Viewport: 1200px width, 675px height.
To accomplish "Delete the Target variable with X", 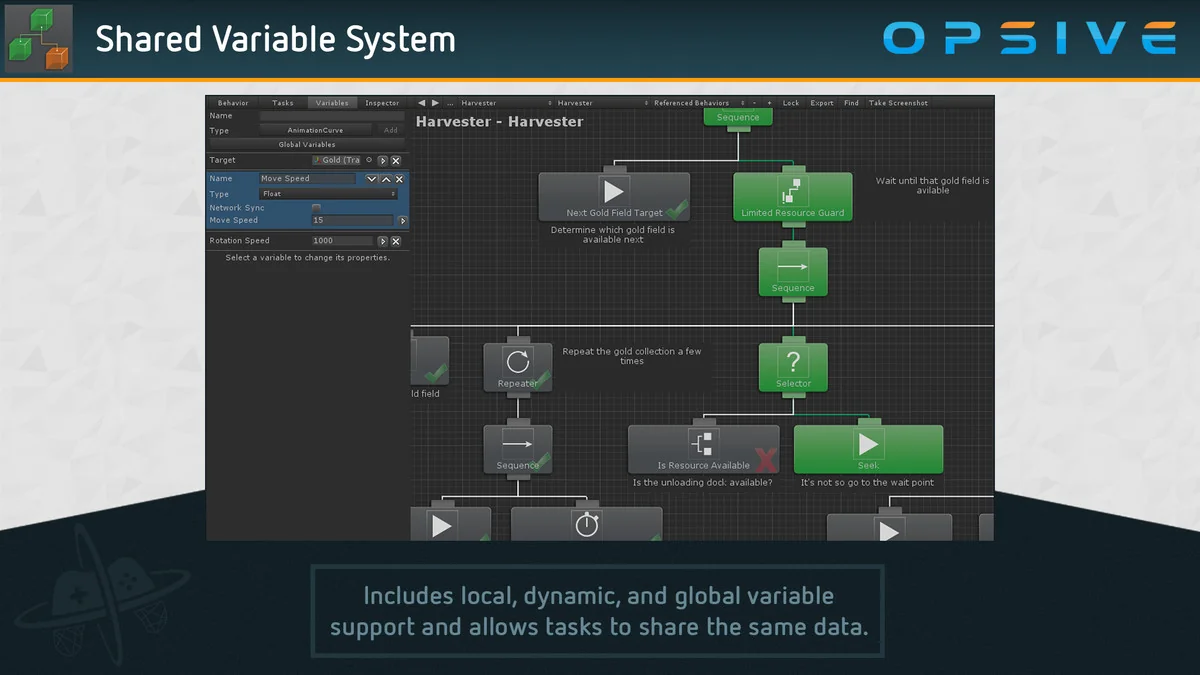I will (x=396, y=160).
